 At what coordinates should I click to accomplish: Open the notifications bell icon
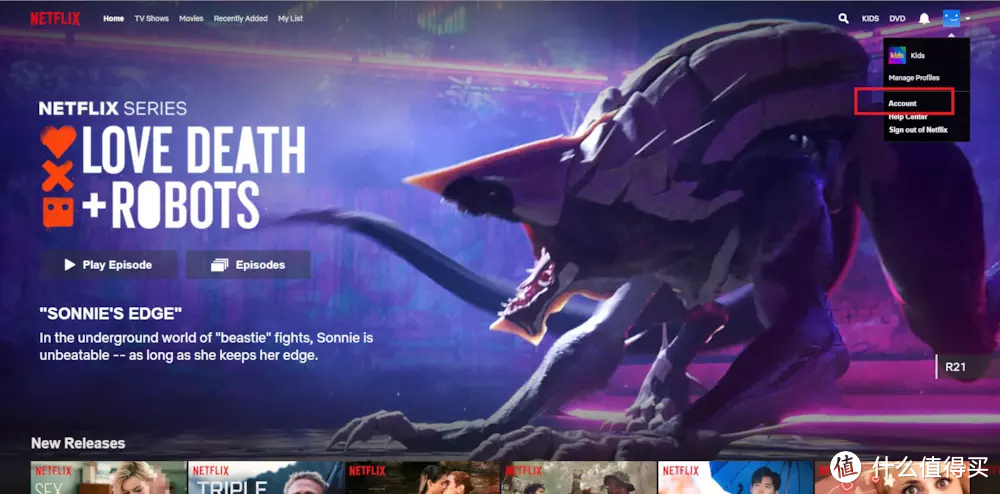click(x=924, y=18)
